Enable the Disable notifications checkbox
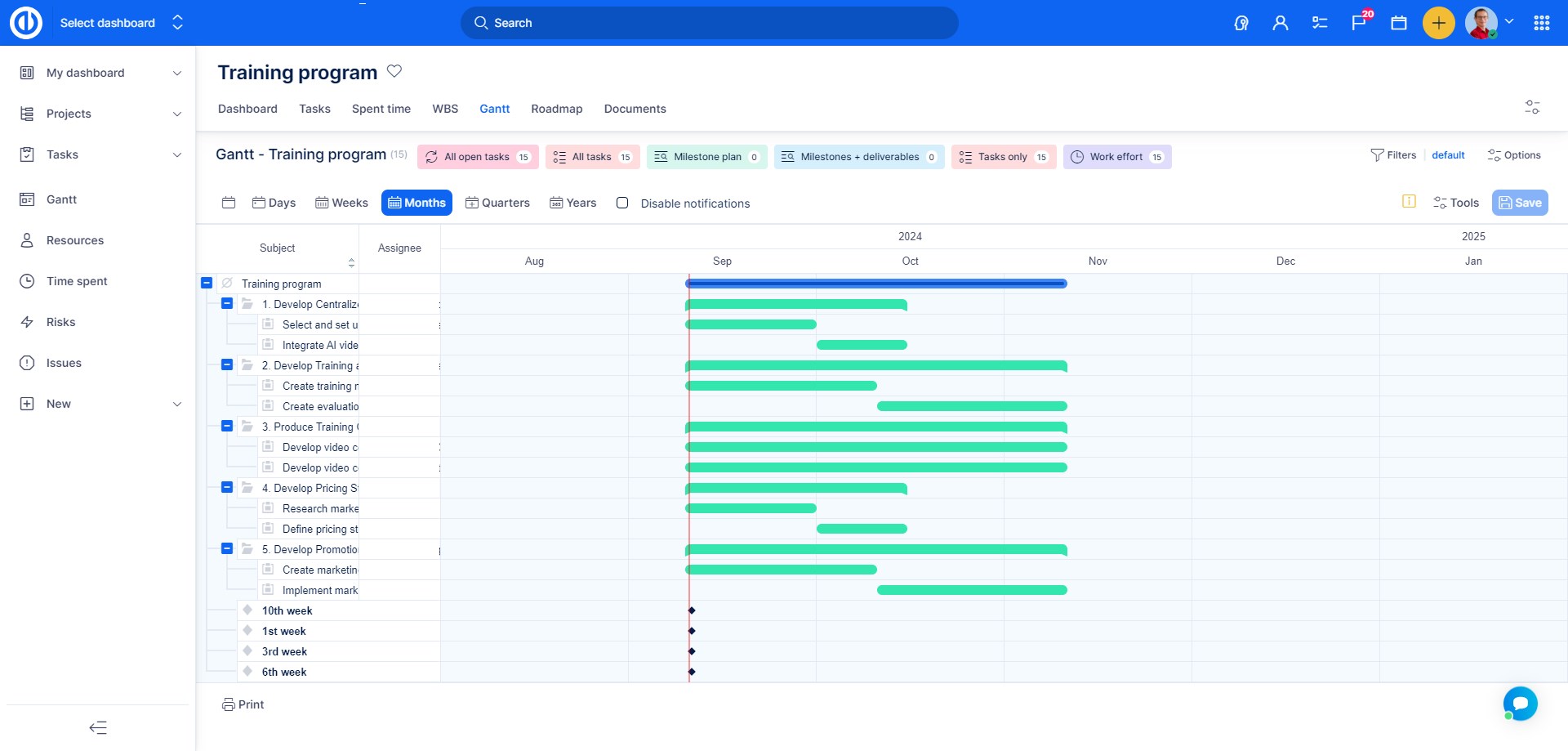The image size is (1568, 751). pyautogui.click(x=622, y=203)
